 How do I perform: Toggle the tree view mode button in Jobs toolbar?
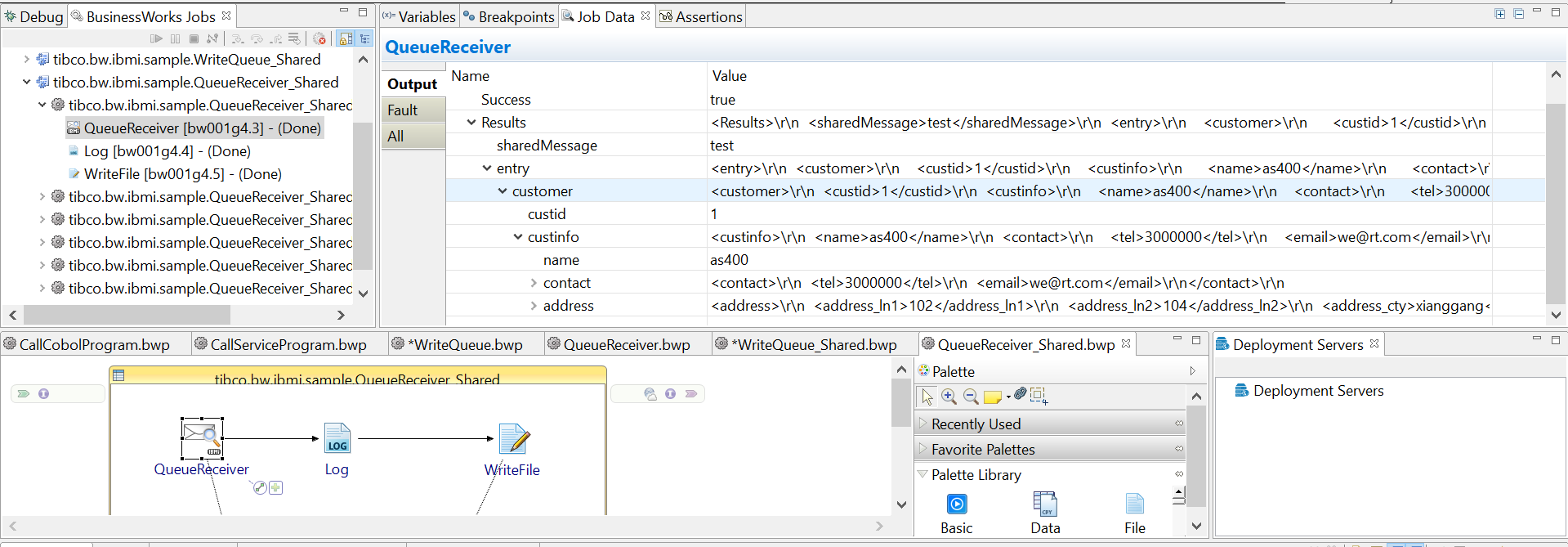point(364,38)
